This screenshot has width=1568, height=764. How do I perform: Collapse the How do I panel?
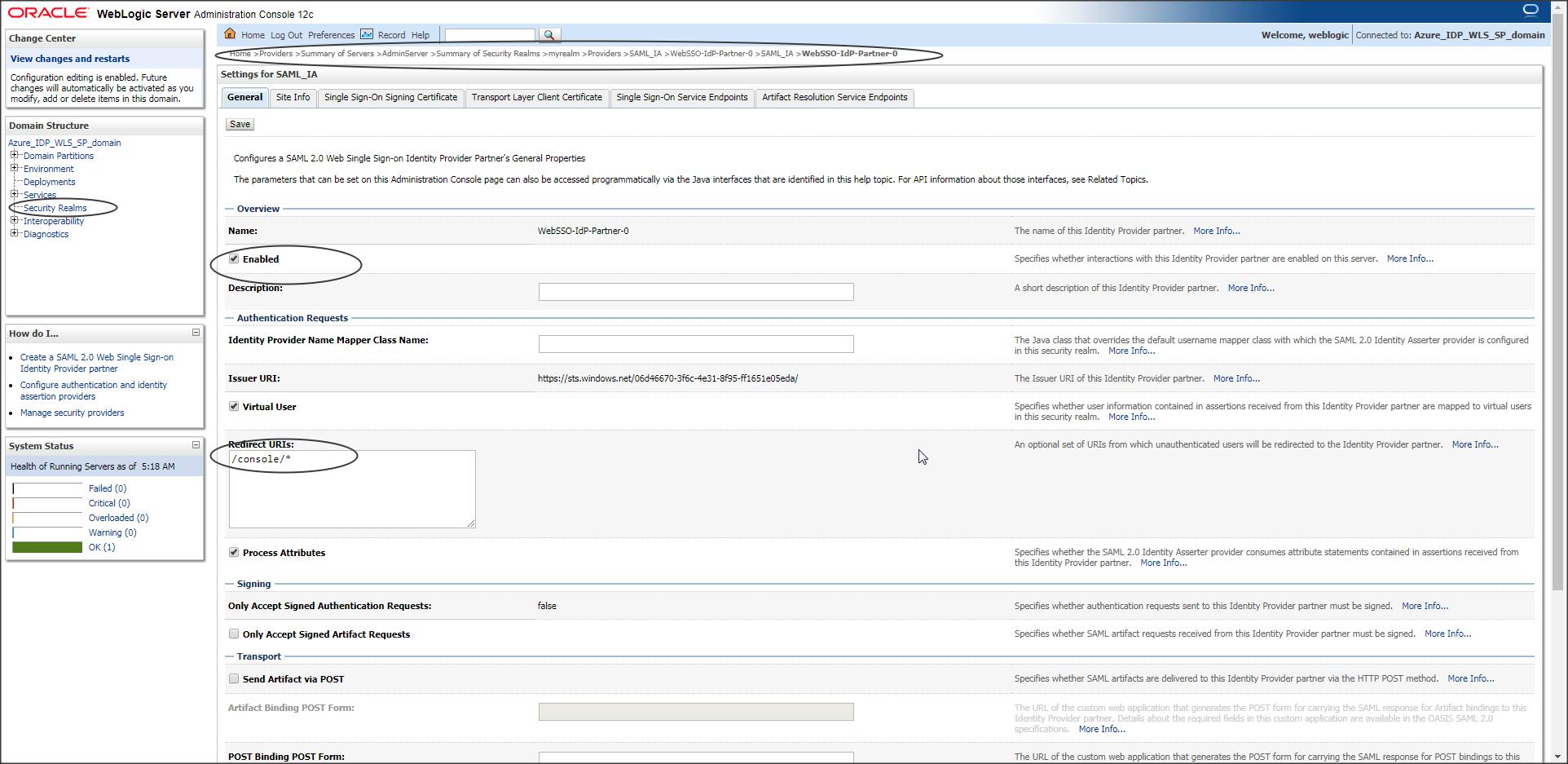[x=196, y=333]
